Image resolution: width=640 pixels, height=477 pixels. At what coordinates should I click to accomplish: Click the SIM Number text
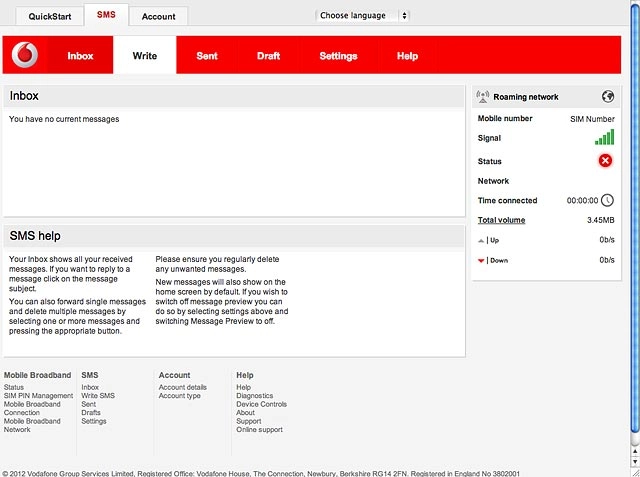point(592,119)
